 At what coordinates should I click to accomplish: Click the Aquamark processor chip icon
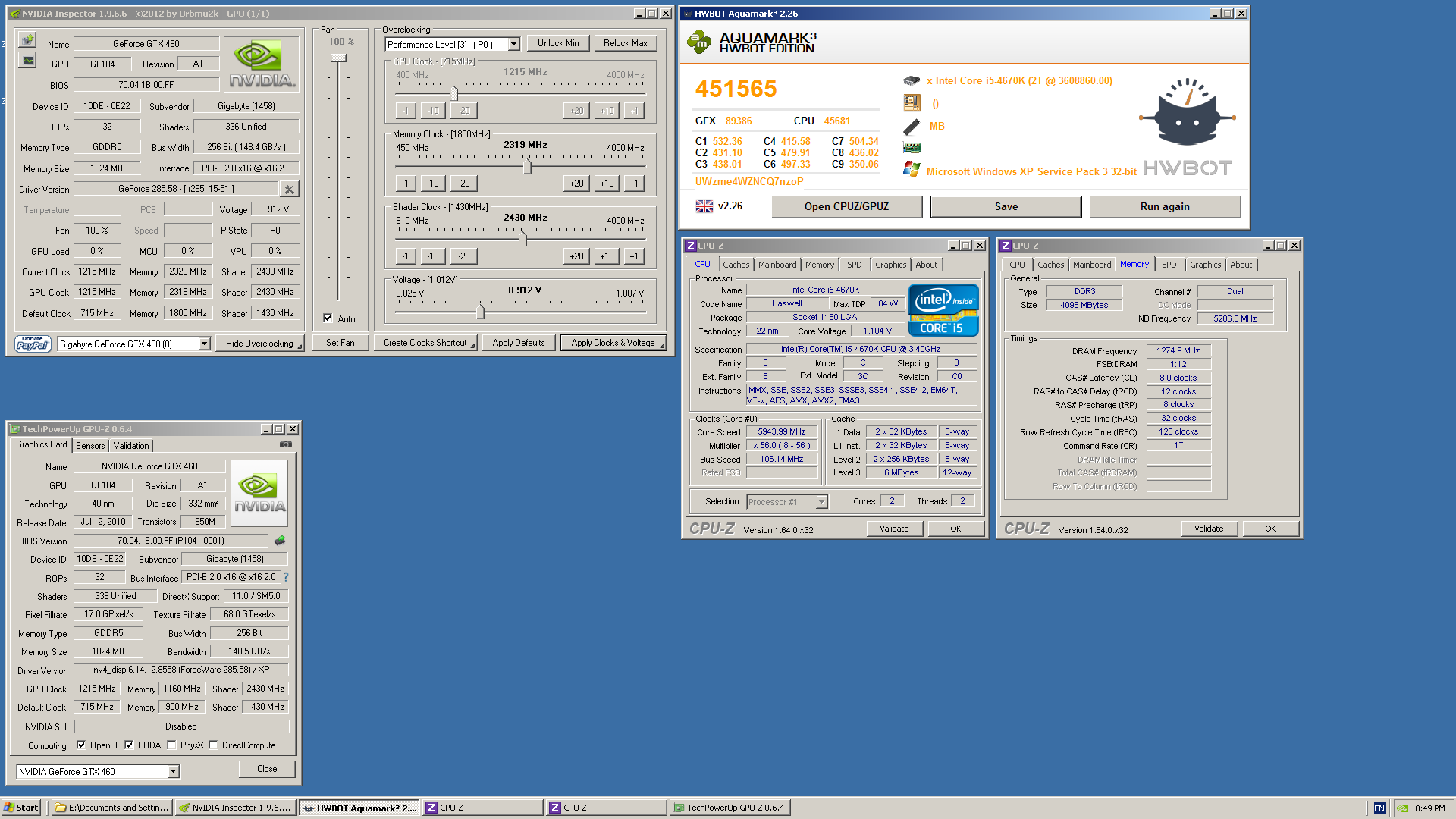[x=912, y=80]
